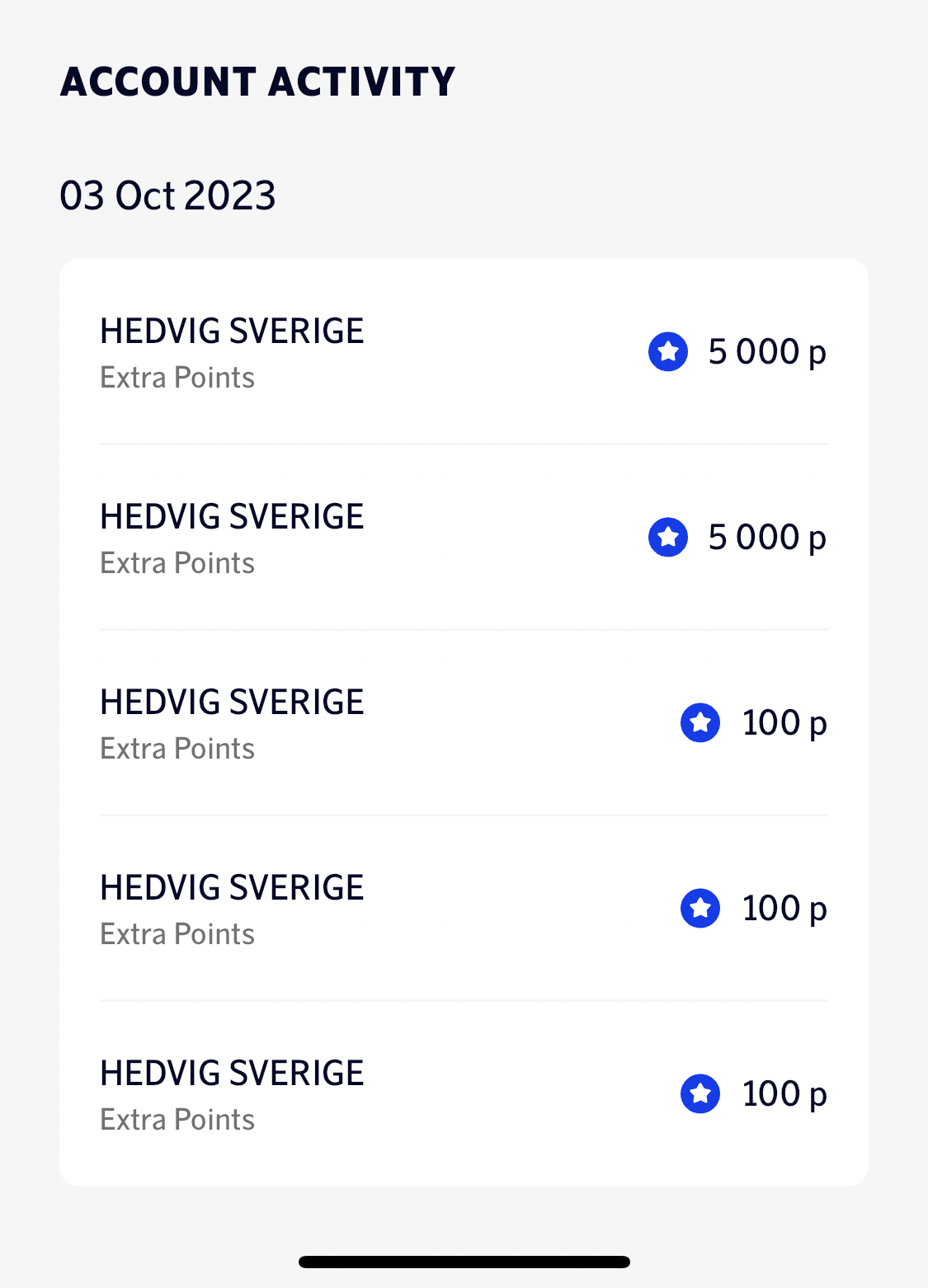Tap the home indicator bar at the bottom
Image resolution: width=928 pixels, height=1288 pixels.
pyautogui.click(x=464, y=1262)
